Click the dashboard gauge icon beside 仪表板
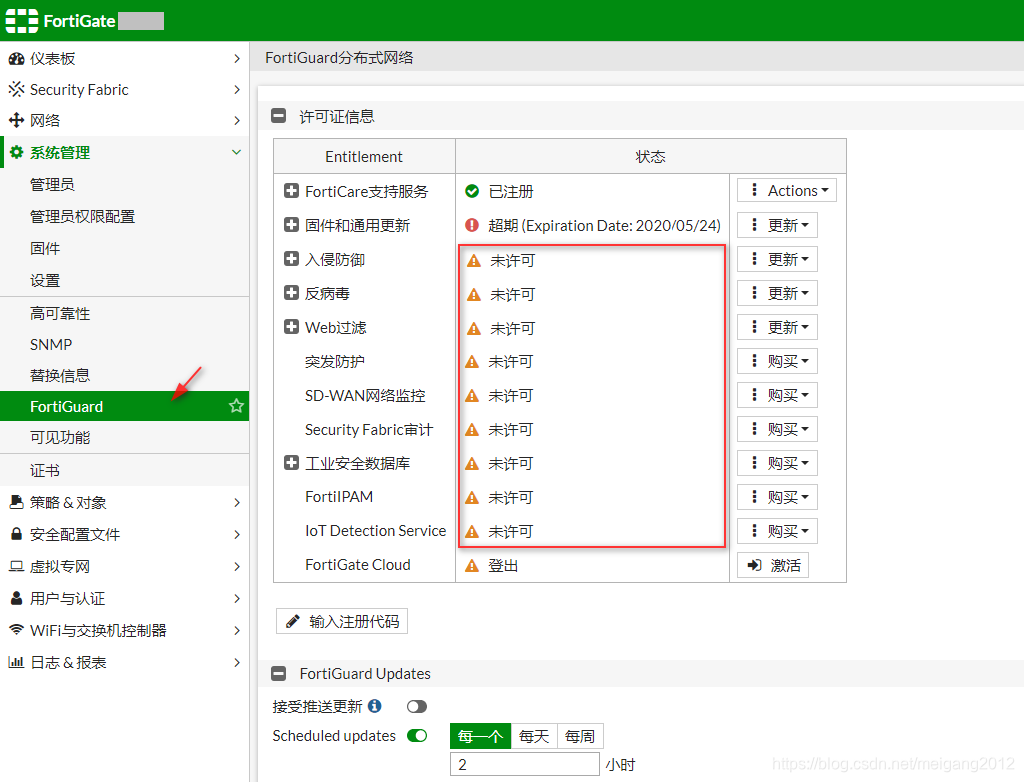Image resolution: width=1024 pixels, height=782 pixels. tap(16, 59)
